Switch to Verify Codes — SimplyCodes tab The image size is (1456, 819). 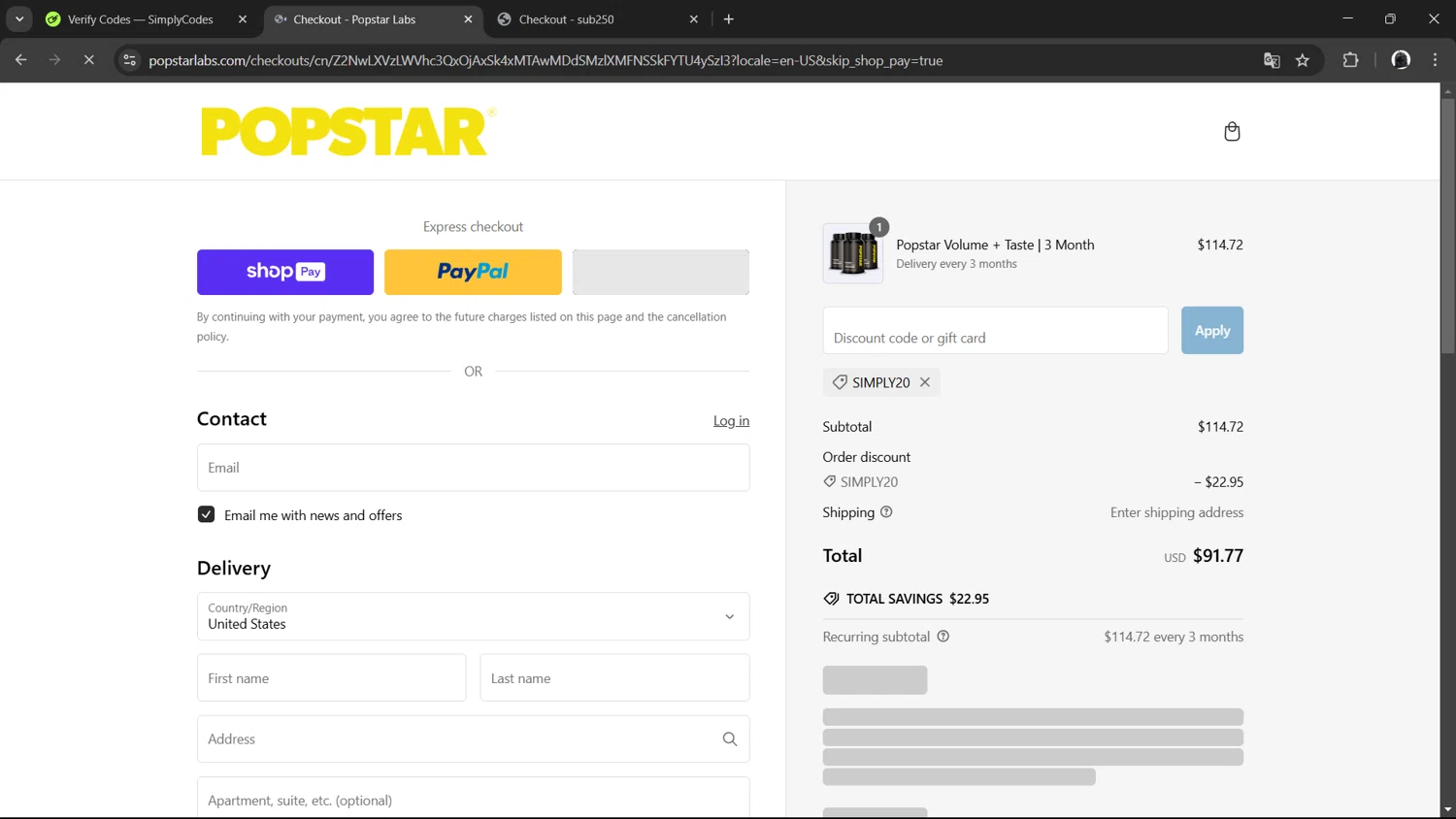click(x=141, y=19)
